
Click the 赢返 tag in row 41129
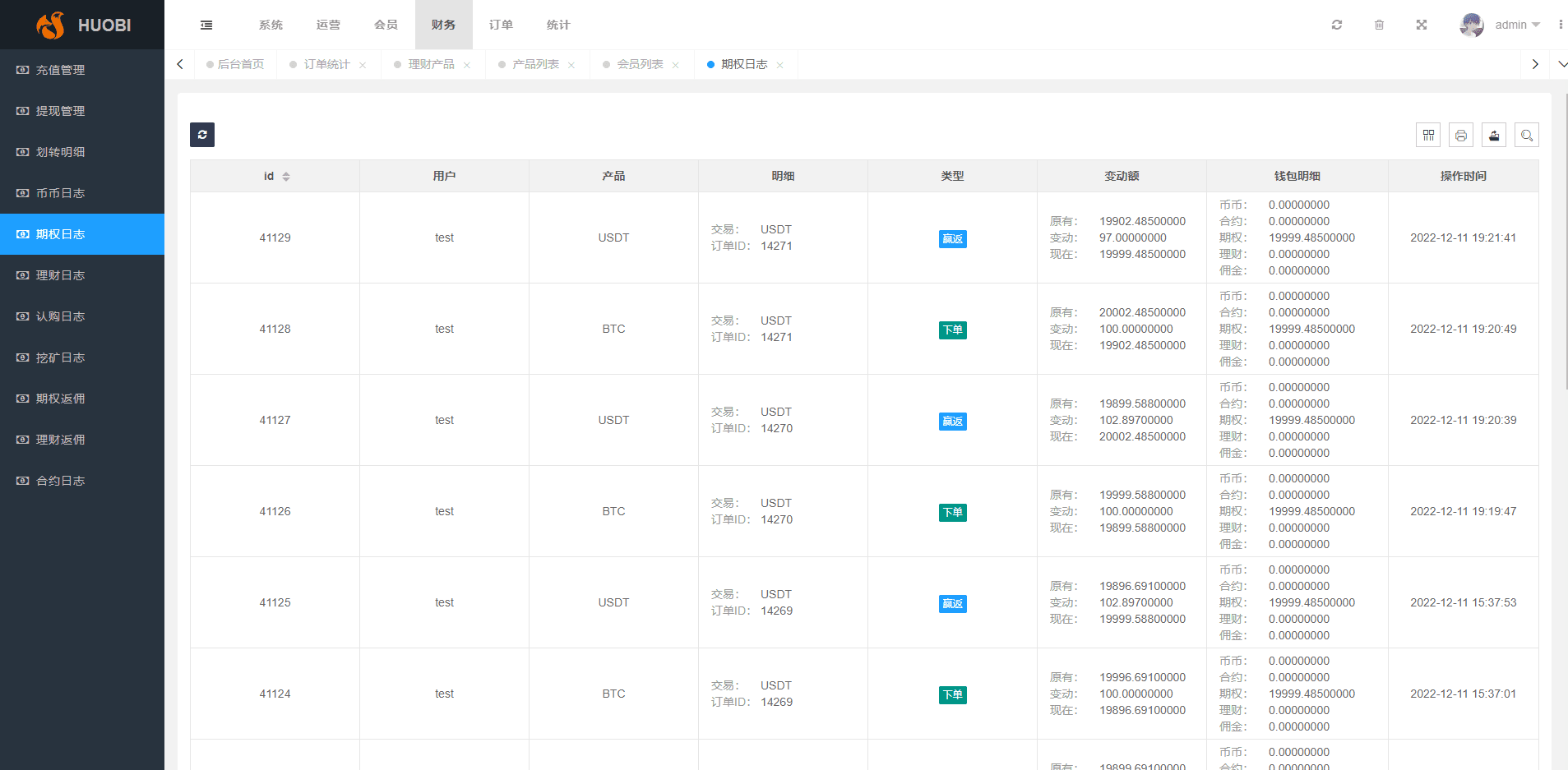952,239
